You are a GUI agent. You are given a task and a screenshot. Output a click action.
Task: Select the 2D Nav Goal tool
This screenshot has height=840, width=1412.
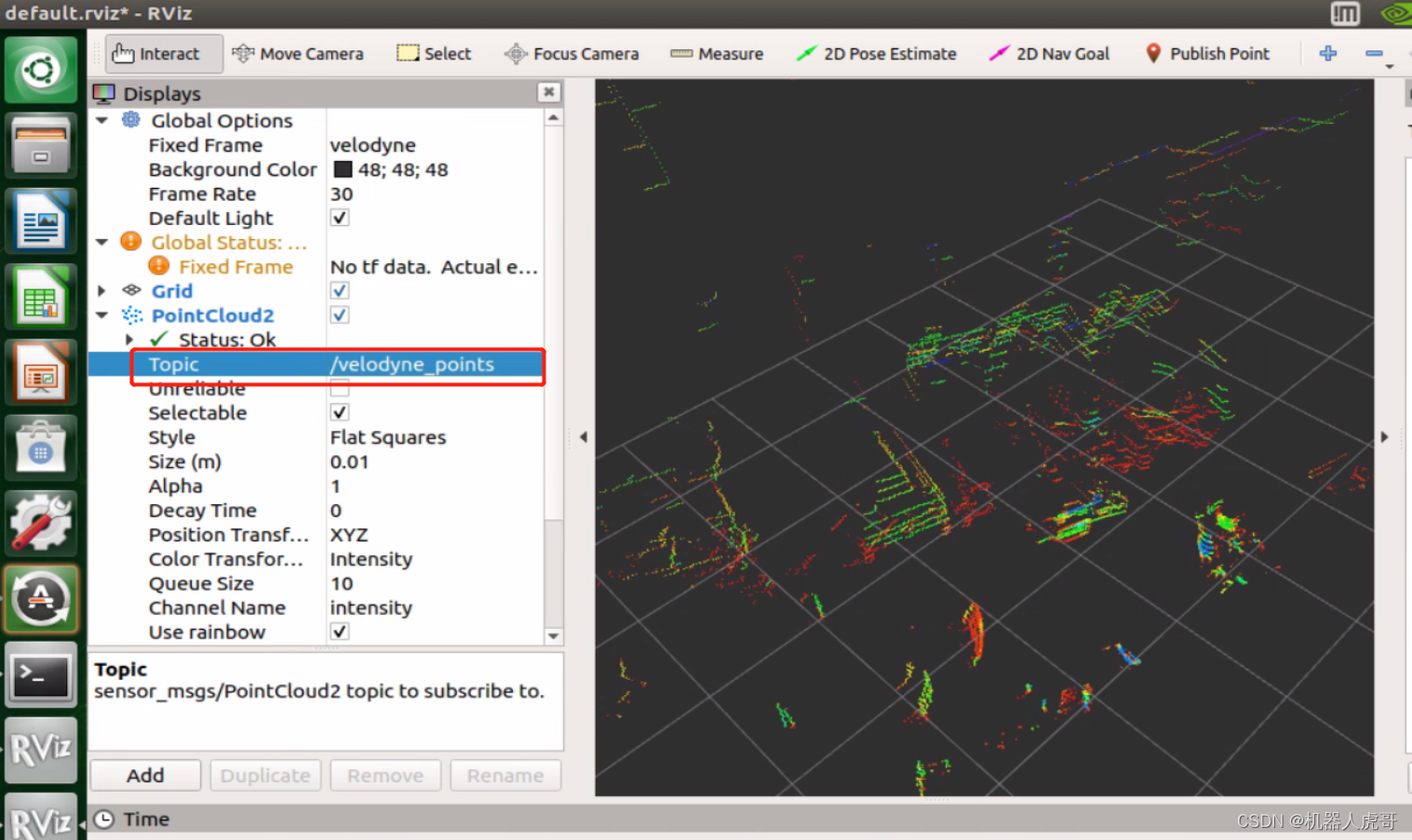[1049, 54]
